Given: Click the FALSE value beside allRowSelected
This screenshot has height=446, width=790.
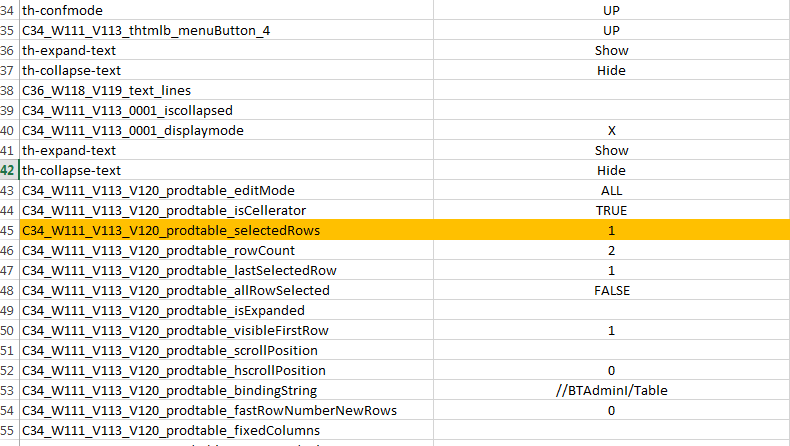Looking at the screenshot, I should tap(612, 290).
